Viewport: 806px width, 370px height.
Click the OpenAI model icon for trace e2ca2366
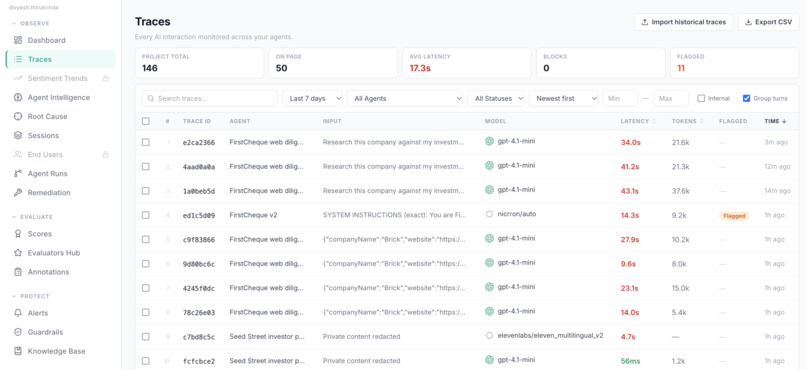click(x=489, y=141)
